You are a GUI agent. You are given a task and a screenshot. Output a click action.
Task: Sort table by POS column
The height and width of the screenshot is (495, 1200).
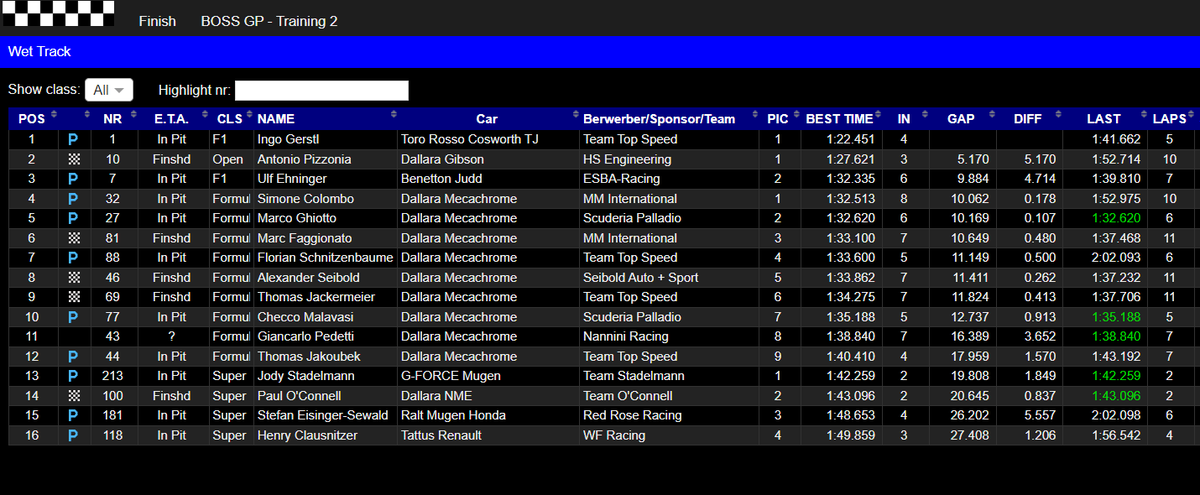[x=33, y=119]
